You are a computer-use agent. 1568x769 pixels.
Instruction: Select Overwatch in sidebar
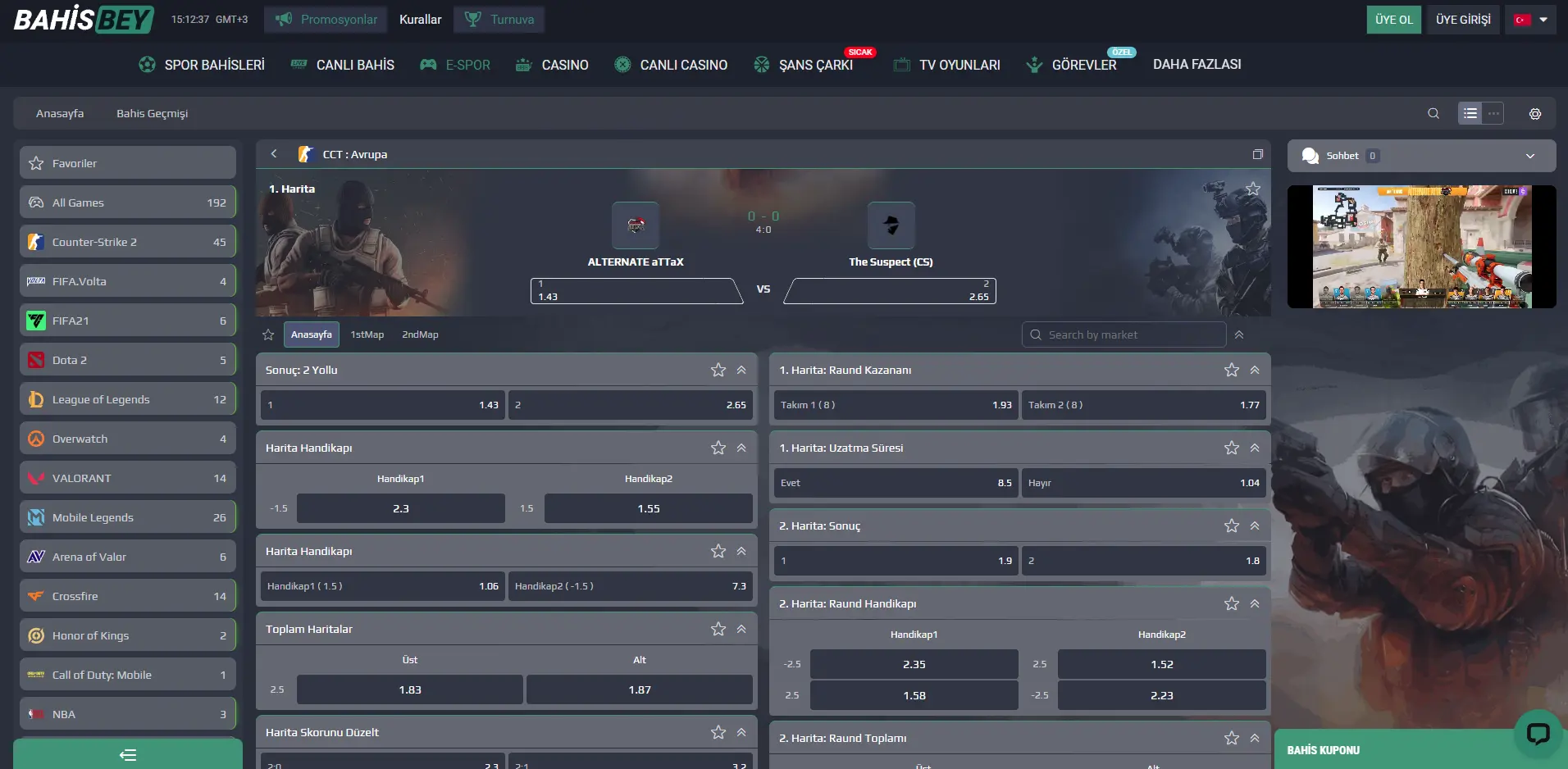(x=128, y=439)
